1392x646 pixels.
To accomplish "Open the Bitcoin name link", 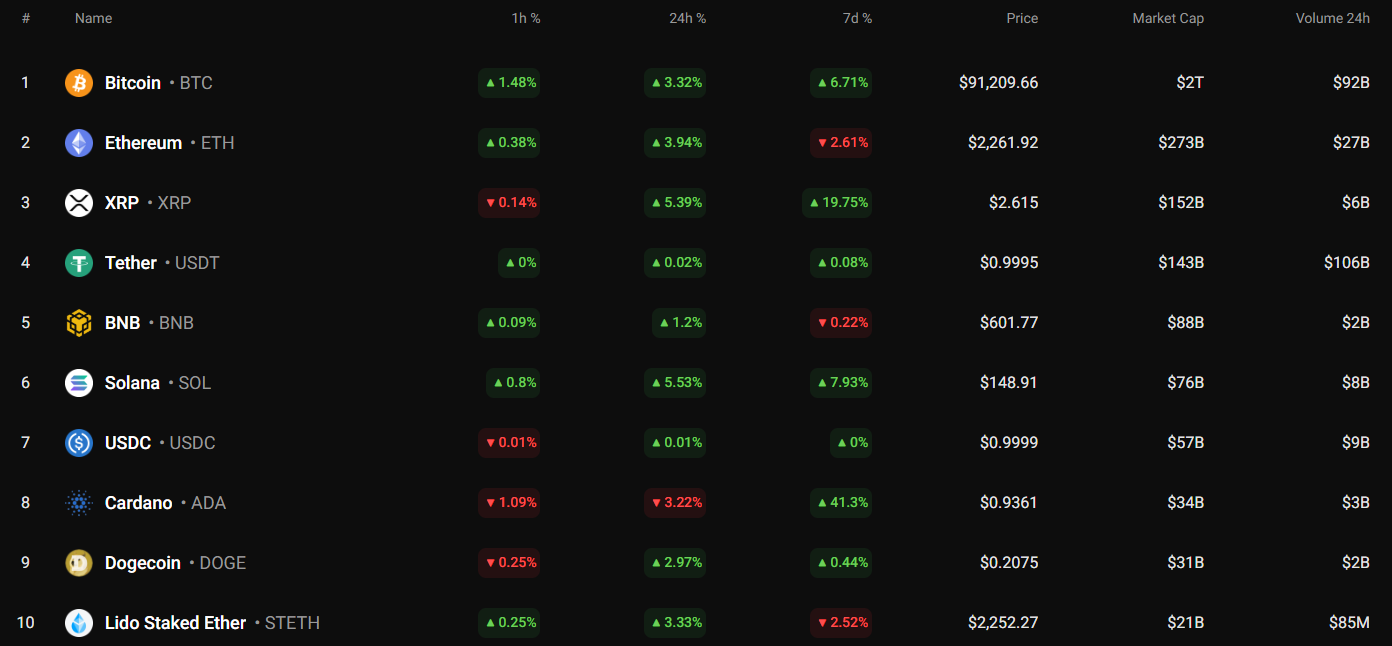I will (133, 83).
